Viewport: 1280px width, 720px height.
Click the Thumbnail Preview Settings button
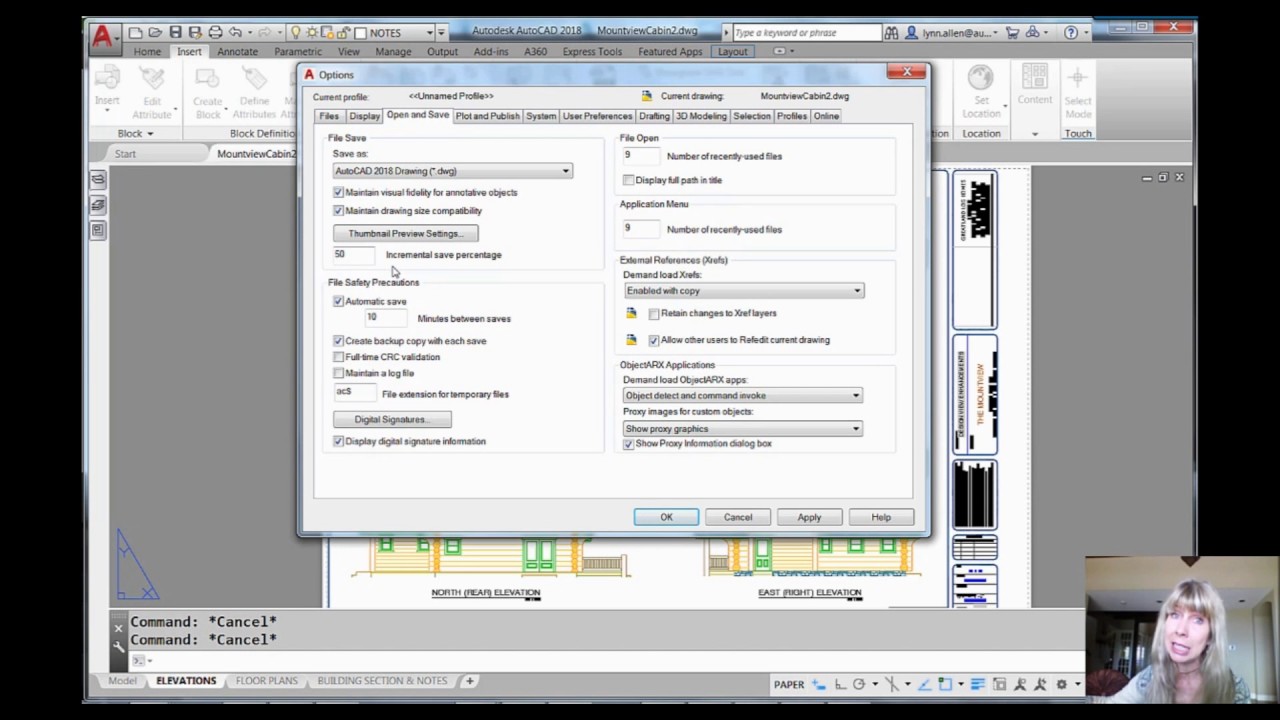(406, 233)
